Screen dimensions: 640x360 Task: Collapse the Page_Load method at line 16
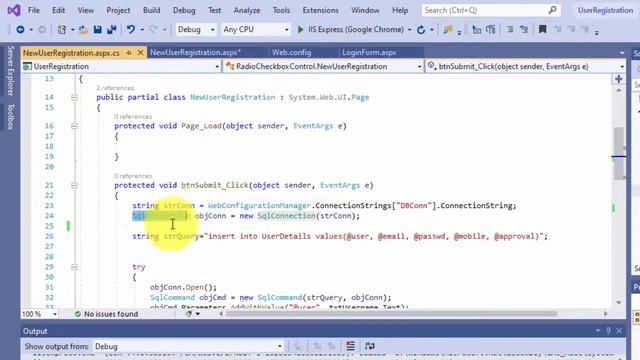[74, 126]
